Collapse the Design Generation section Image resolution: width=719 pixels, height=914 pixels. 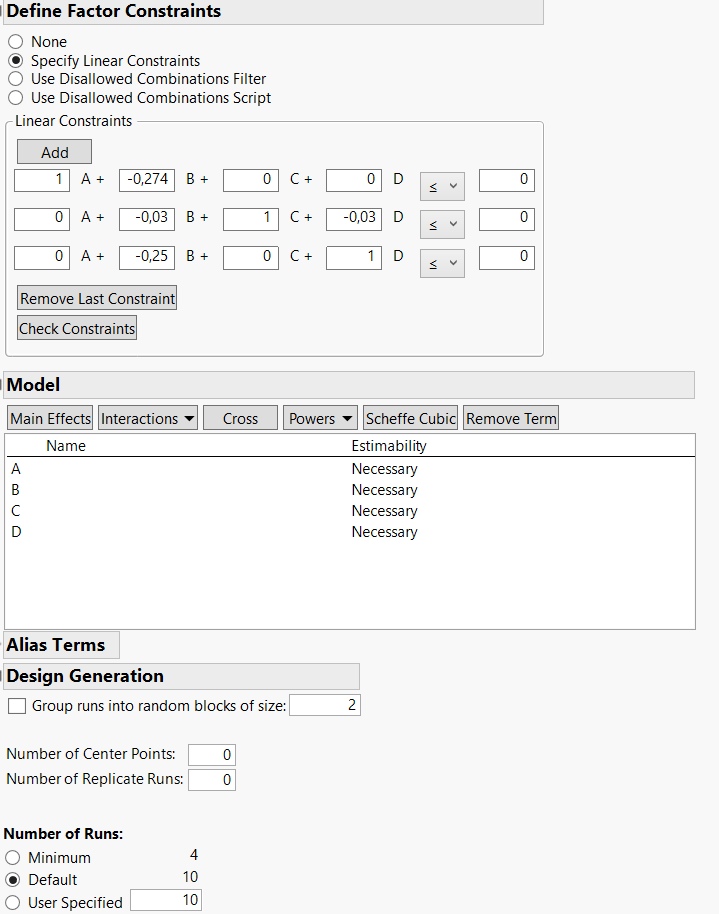pos(4,676)
